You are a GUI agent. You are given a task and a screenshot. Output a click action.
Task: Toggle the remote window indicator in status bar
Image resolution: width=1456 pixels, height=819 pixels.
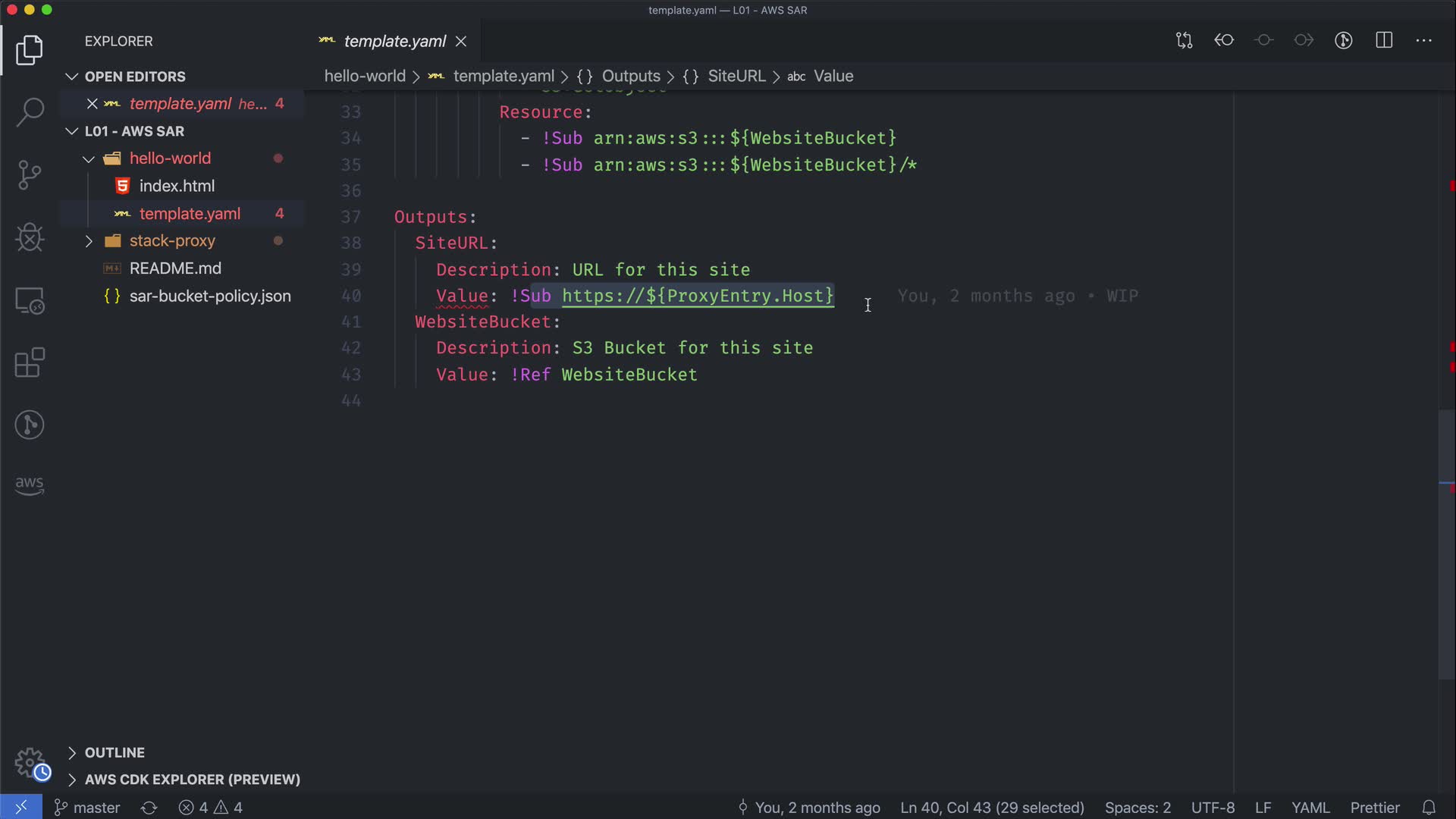click(20, 807)
